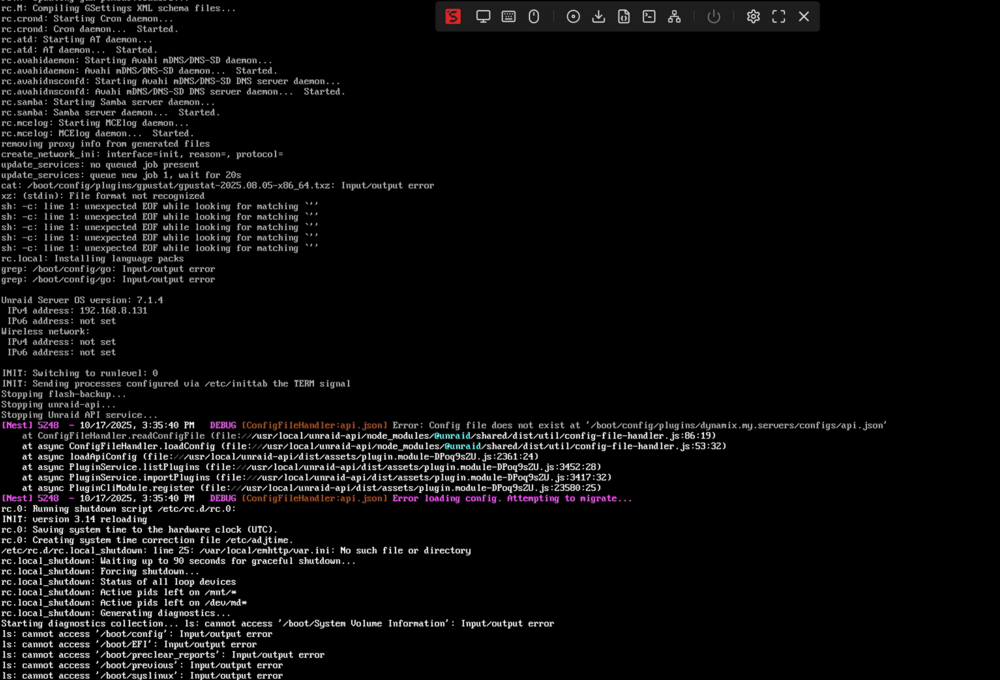Click 'rc.crond: Starting Cron daemon...' line

coord(87,18)
